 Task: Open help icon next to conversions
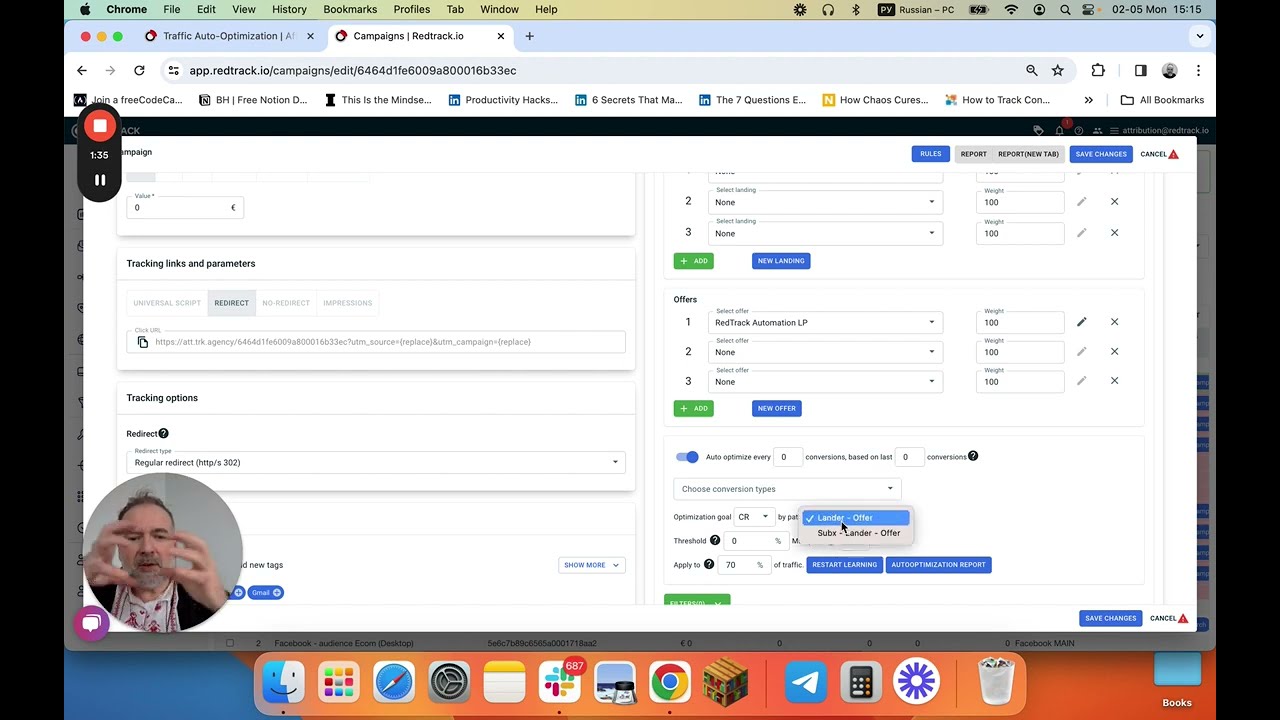point(973,457)
